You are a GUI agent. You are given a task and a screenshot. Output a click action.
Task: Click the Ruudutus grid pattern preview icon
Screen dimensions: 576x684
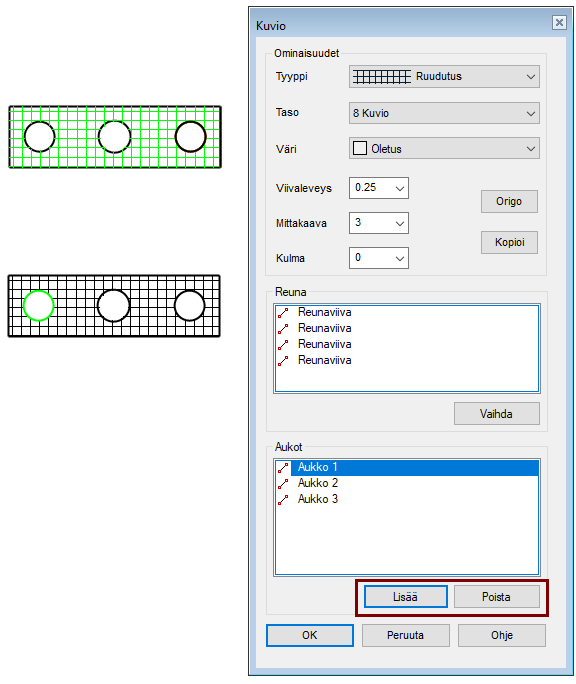coord(382,77)
